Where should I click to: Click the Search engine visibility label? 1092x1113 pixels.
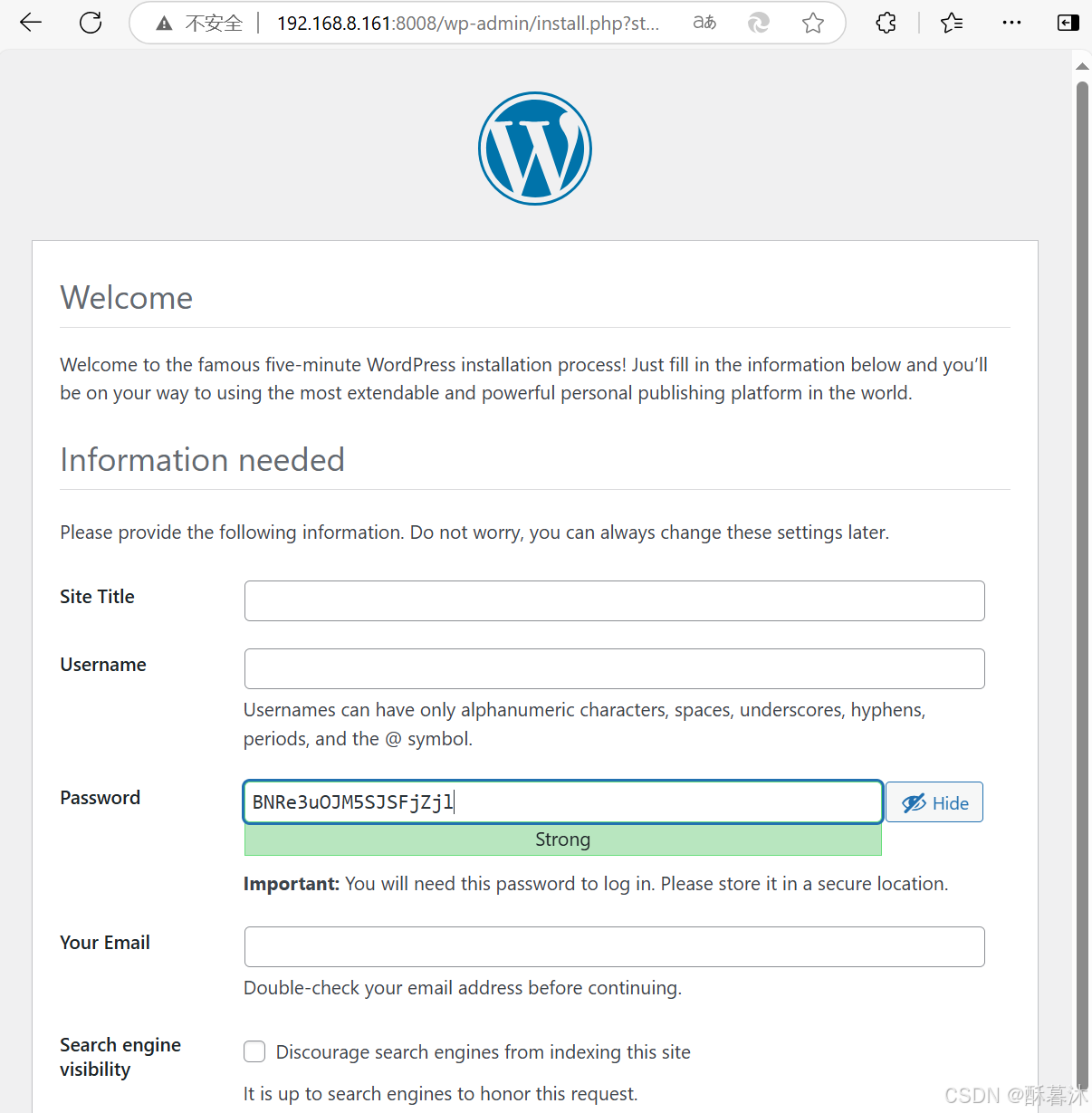[x=120, y=1057]
